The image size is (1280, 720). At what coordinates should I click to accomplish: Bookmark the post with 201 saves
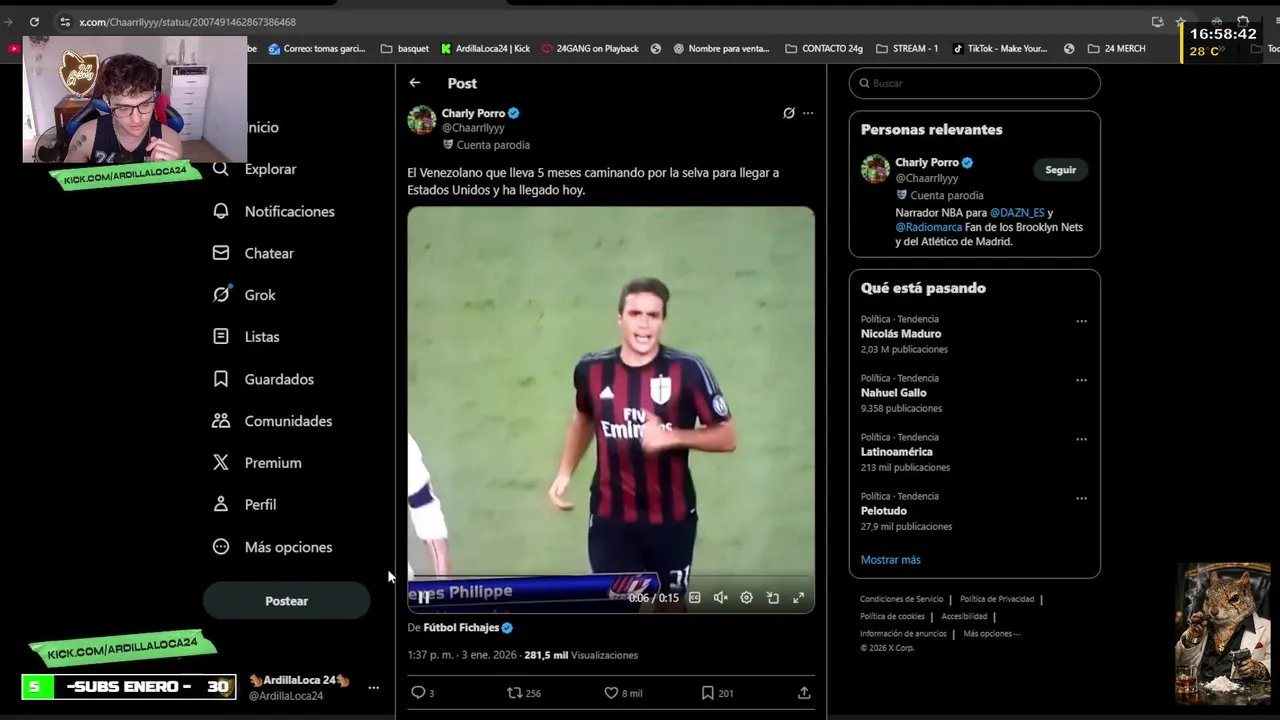[x=717, y=692]
